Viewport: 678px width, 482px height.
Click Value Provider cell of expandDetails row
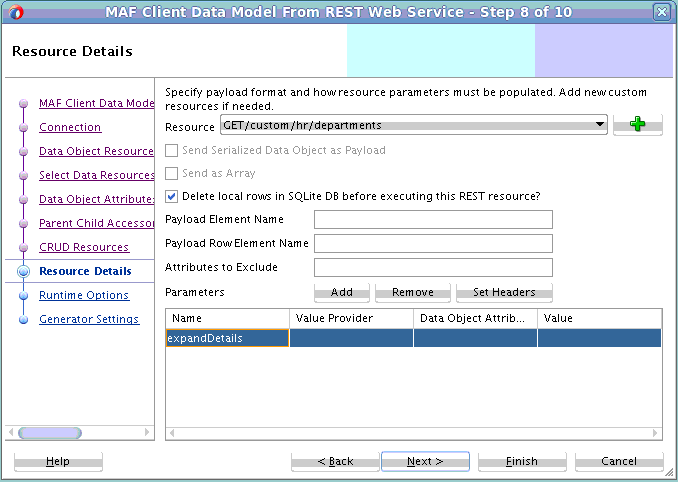tap(351, 338)
